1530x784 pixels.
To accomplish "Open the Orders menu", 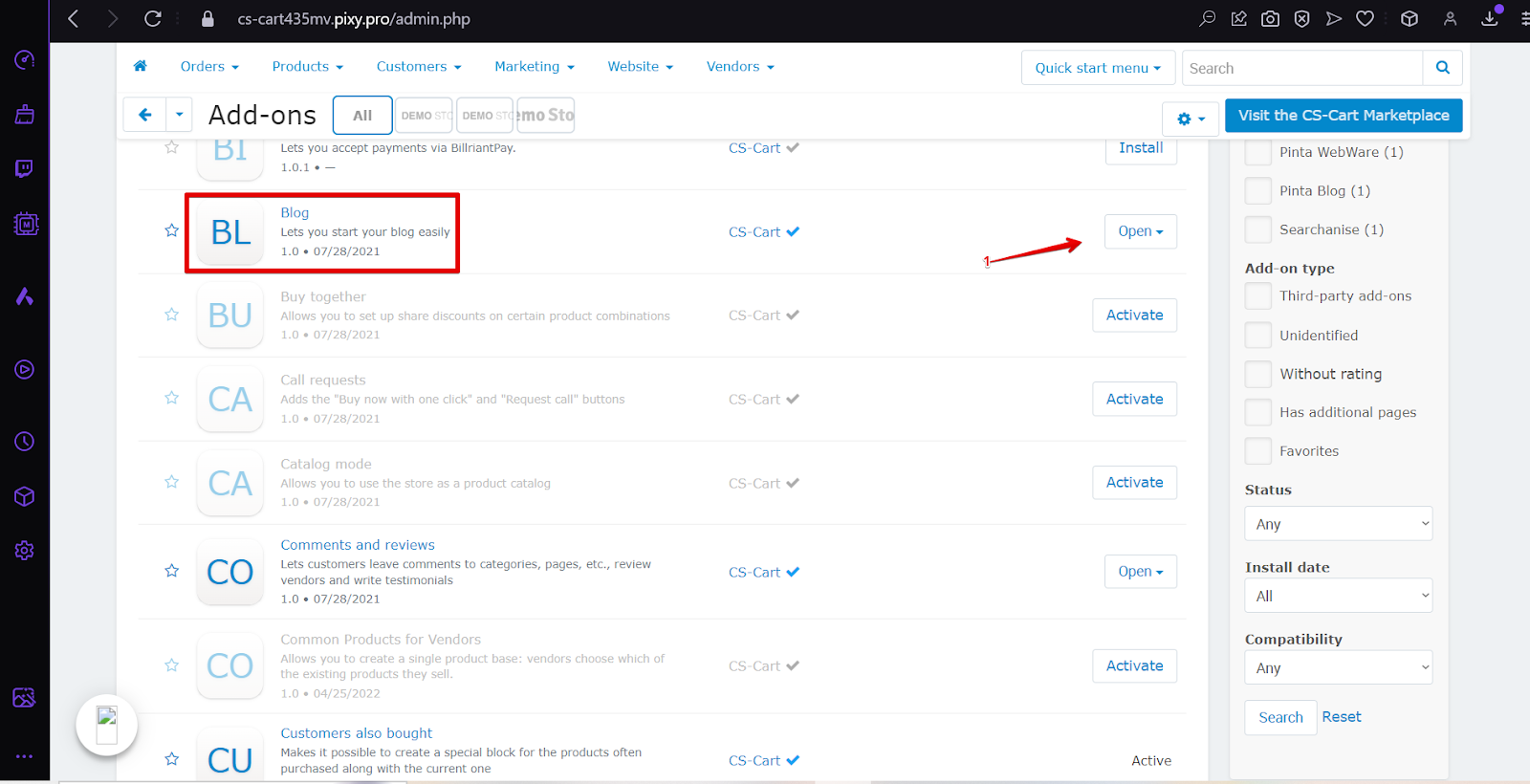I will (x=209, y=66).
